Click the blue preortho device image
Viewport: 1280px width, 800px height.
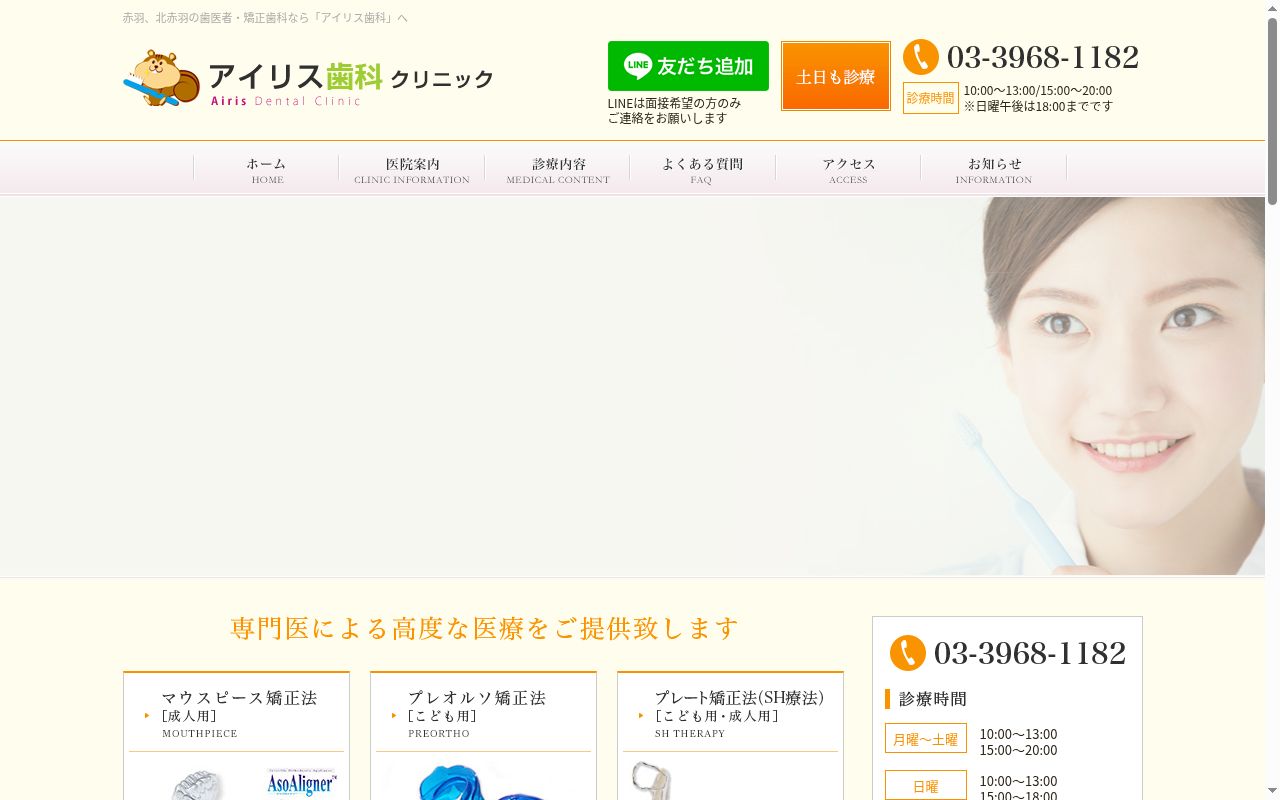[483, 782]
